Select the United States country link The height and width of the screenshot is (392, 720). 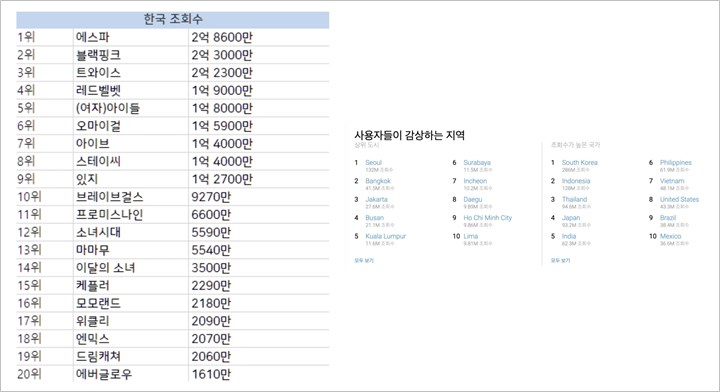[679, 199]
